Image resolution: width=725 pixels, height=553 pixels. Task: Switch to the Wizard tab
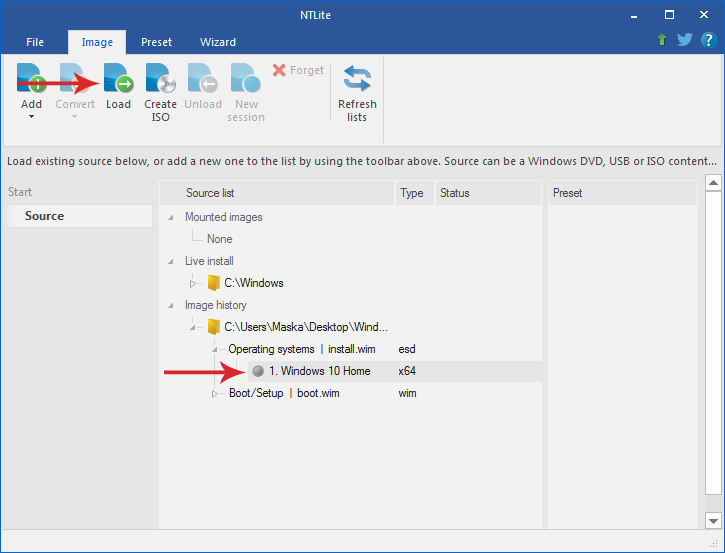(x=218, y=42)
